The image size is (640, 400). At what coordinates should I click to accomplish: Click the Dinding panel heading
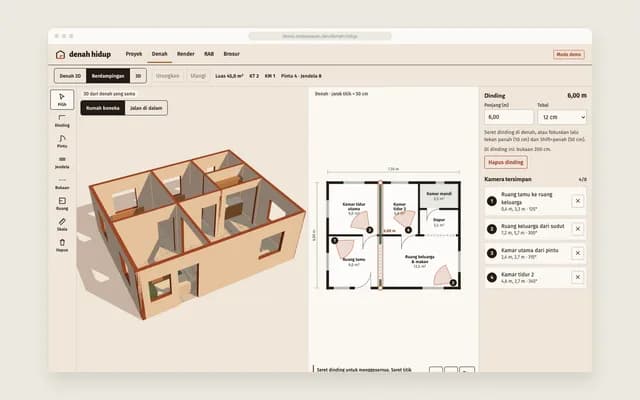495,96
